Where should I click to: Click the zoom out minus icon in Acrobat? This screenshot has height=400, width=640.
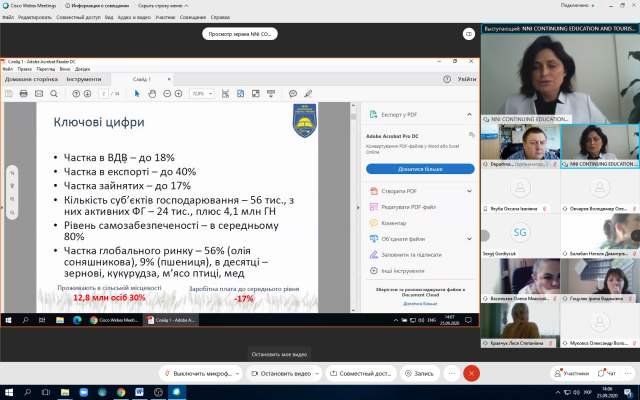167,94
